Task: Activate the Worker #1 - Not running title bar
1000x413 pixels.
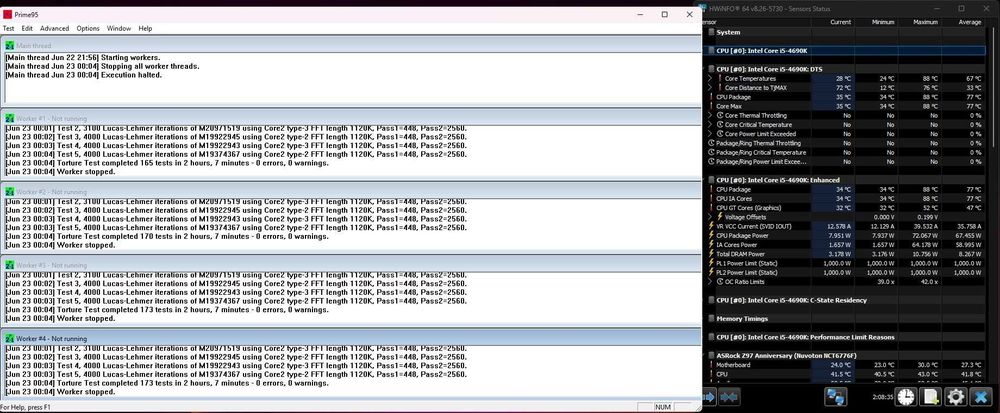Action: click(x=351, y=119)
